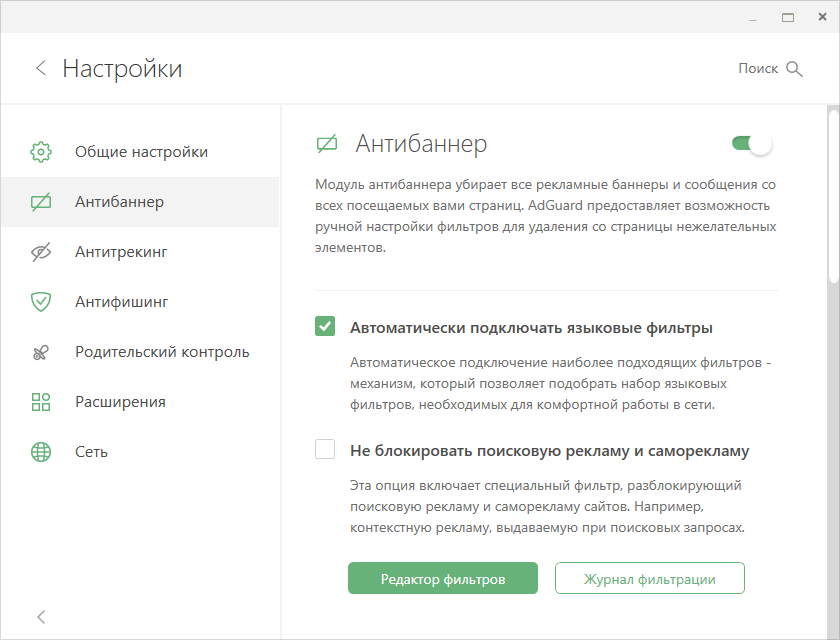Click the shield icon for Антифишинг

41,301
